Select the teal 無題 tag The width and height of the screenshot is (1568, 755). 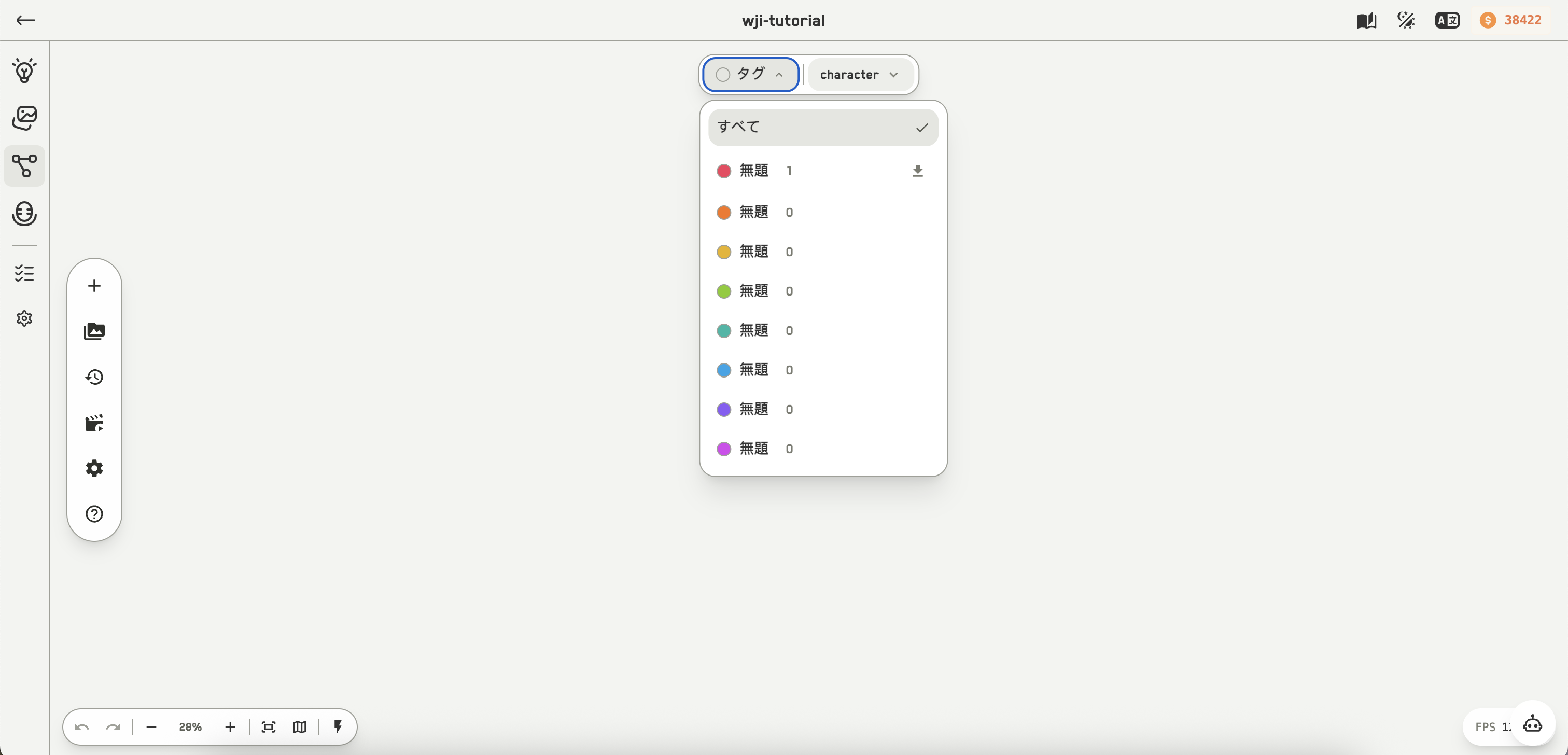pos(823,331)
